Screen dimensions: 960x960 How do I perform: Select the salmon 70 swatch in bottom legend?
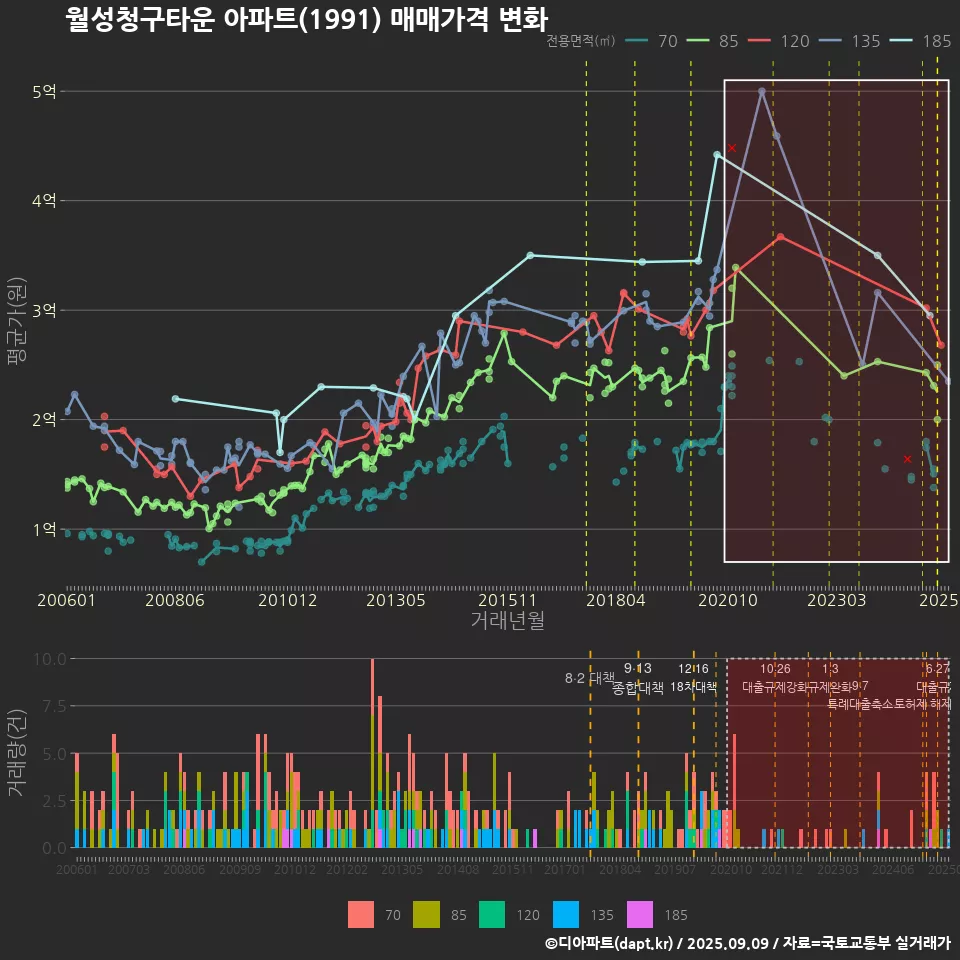(x=361, y=914)
